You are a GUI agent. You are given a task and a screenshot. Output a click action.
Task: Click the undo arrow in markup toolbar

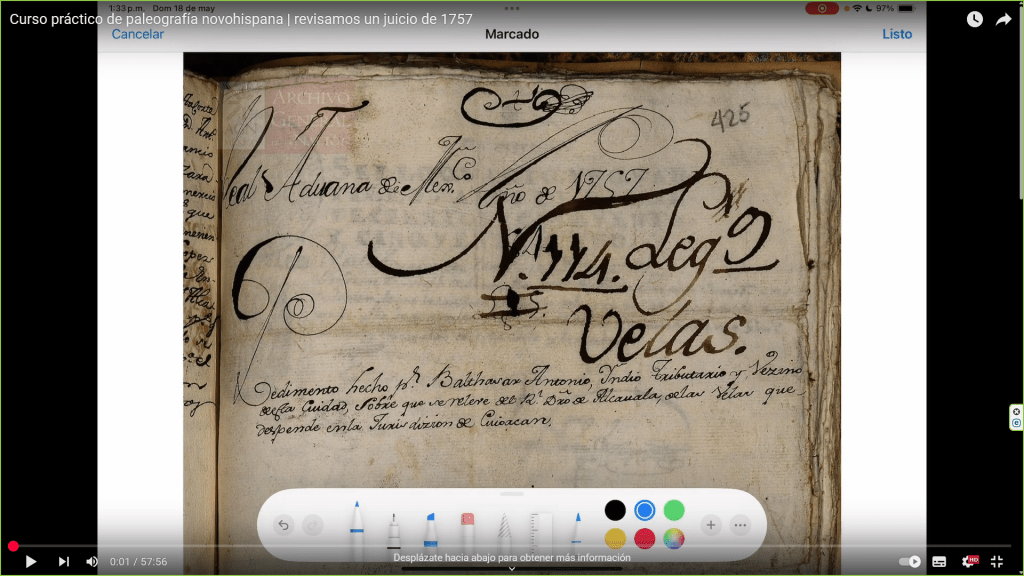click(283, 525)
